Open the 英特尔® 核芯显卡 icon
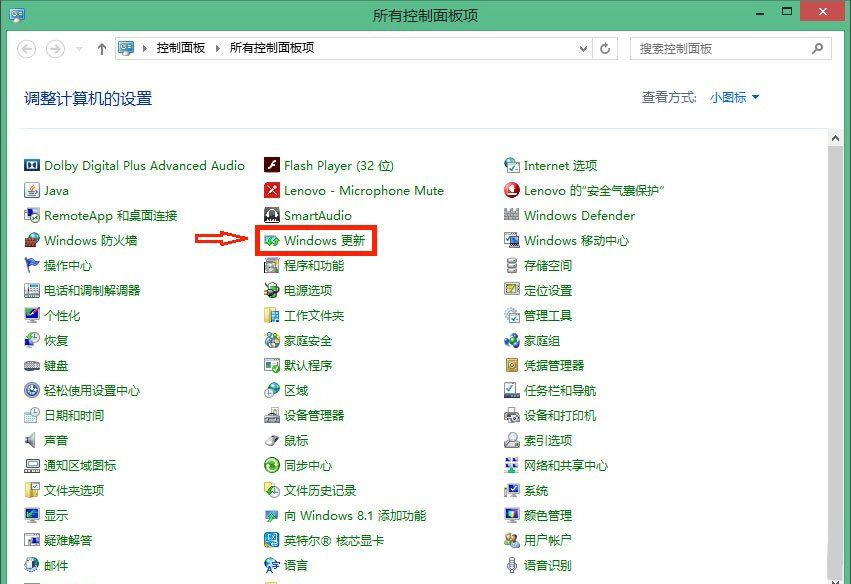The image size is (851, 584). 272,540
